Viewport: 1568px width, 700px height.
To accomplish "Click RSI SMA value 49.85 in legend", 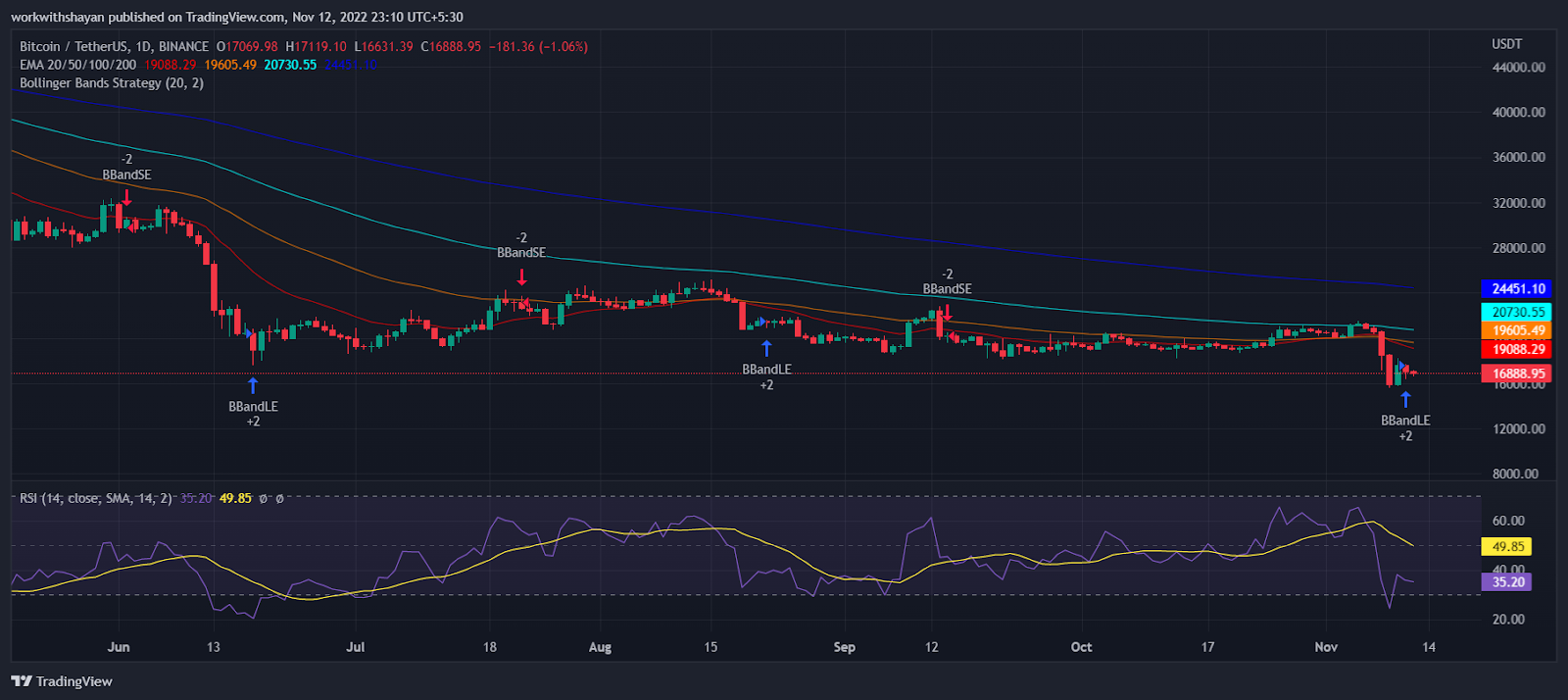I will (x=235, y=498).
